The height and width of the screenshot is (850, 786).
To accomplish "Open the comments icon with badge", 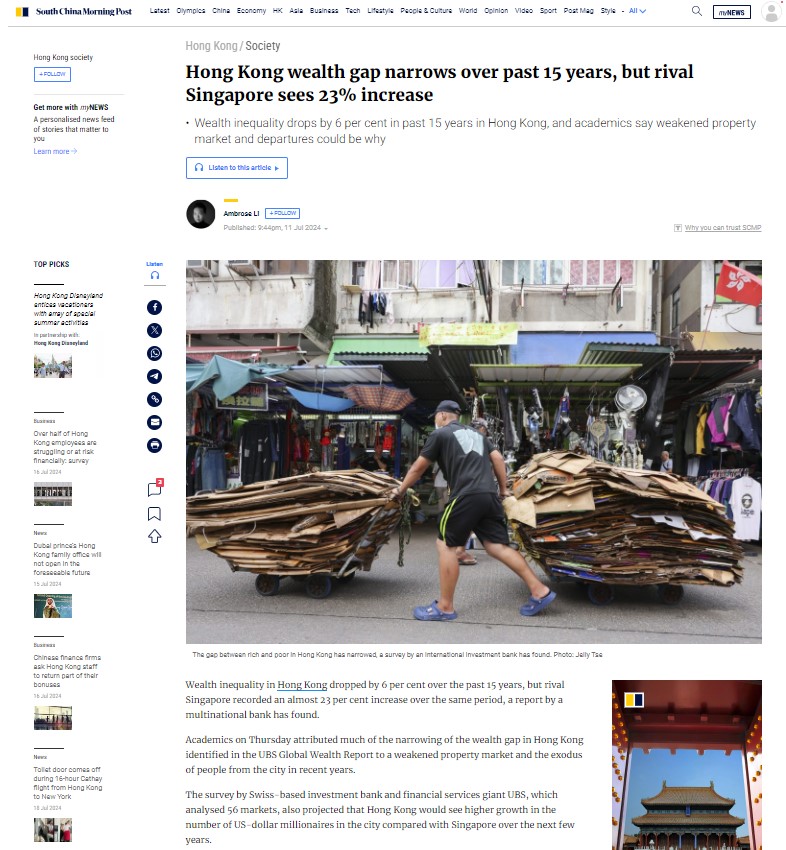I will (155, 488).
